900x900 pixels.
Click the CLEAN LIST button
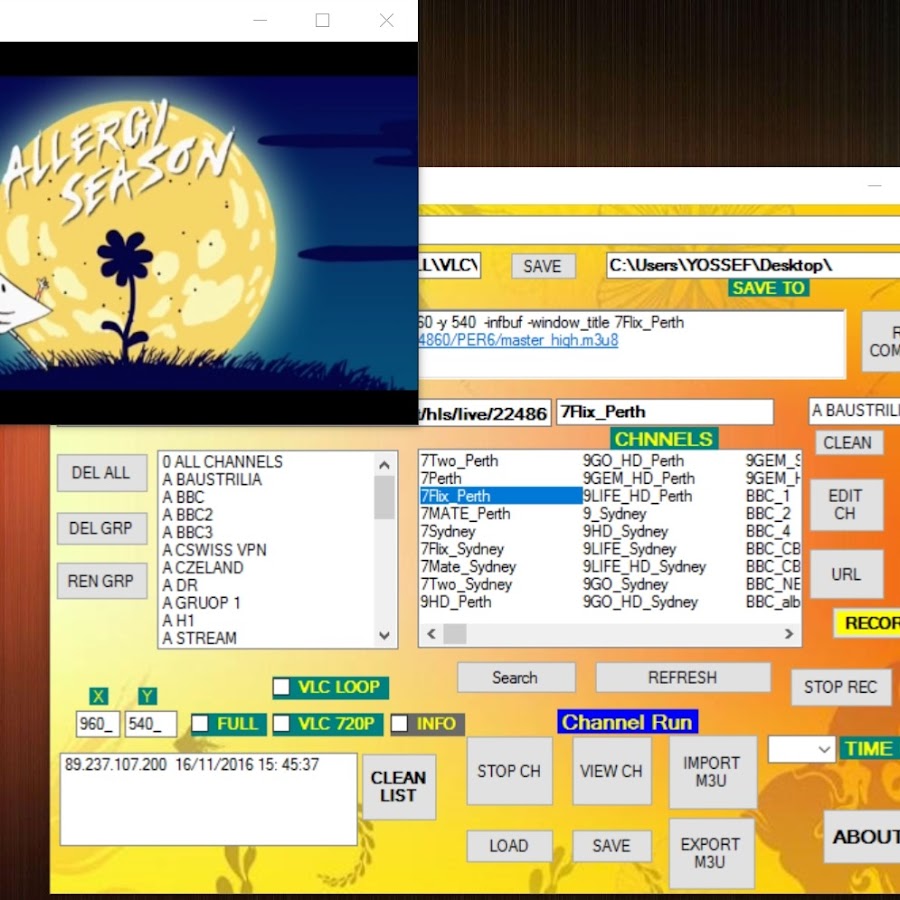[x=399, y=787]
